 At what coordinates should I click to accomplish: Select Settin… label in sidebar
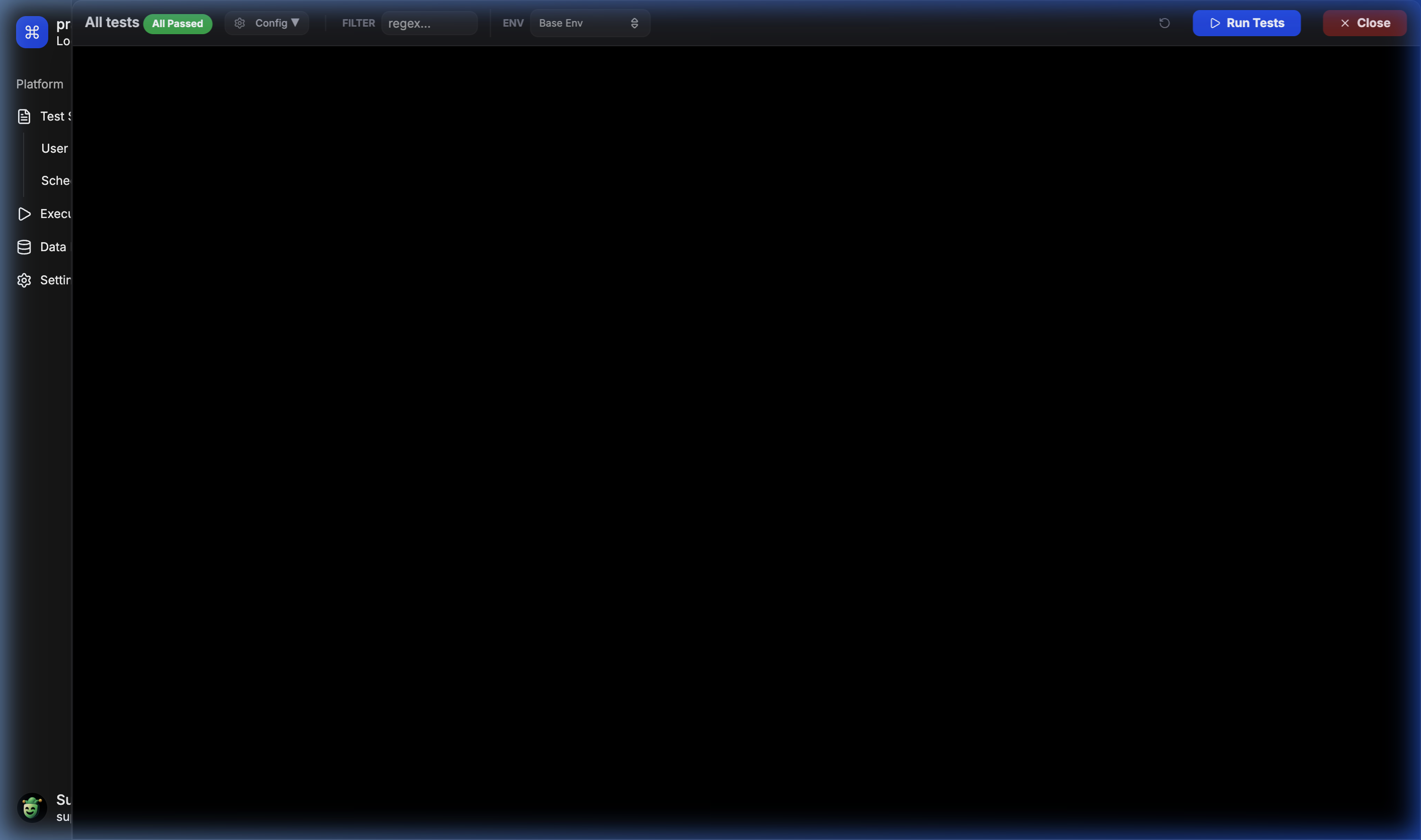(55, 280)
